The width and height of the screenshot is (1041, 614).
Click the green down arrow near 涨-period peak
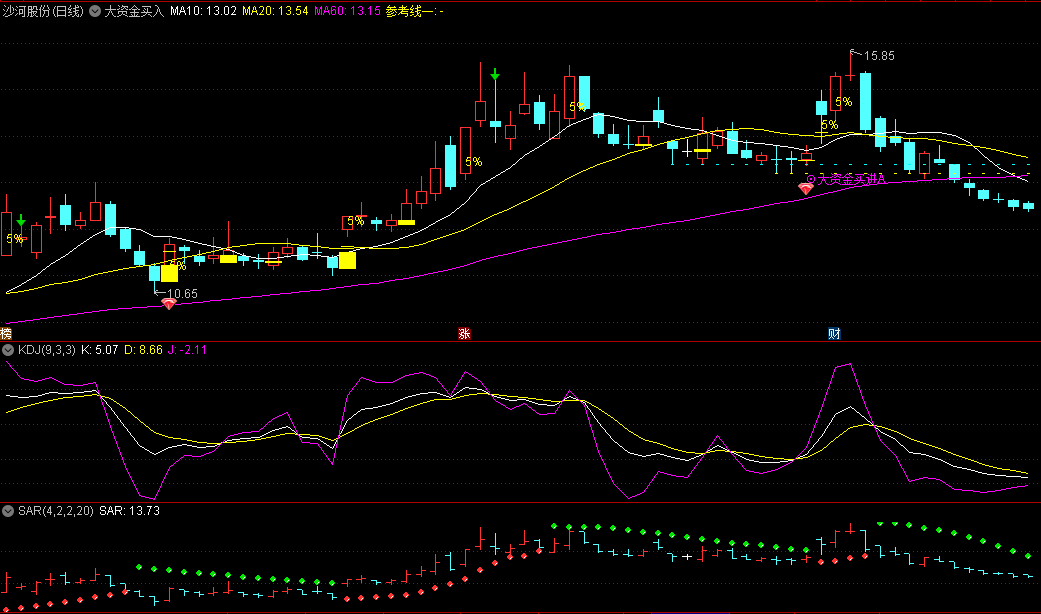coord(495,74)
